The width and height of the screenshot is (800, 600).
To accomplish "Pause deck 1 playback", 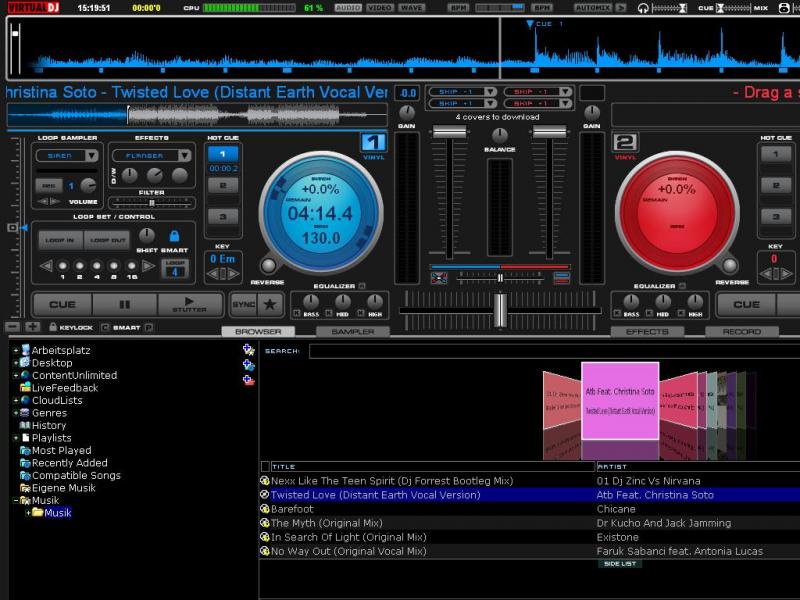I will tap(125, 304).
